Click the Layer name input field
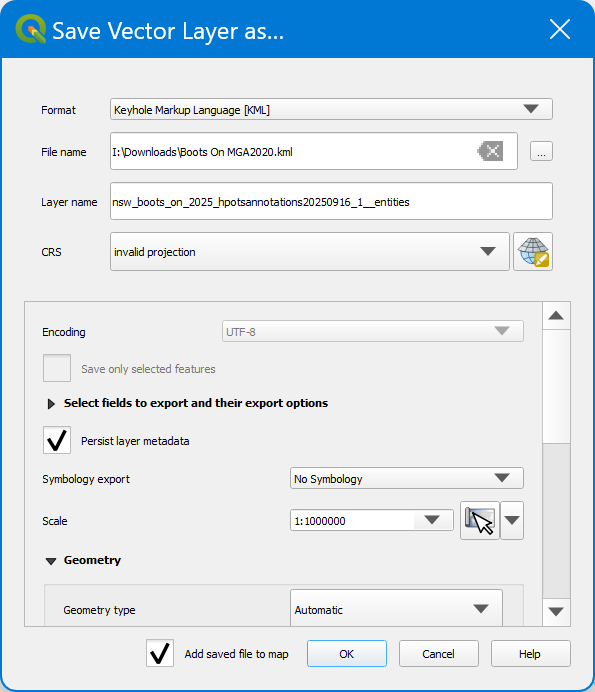The width and height of the screenshot is (595, 692). (x=331, y=201)
